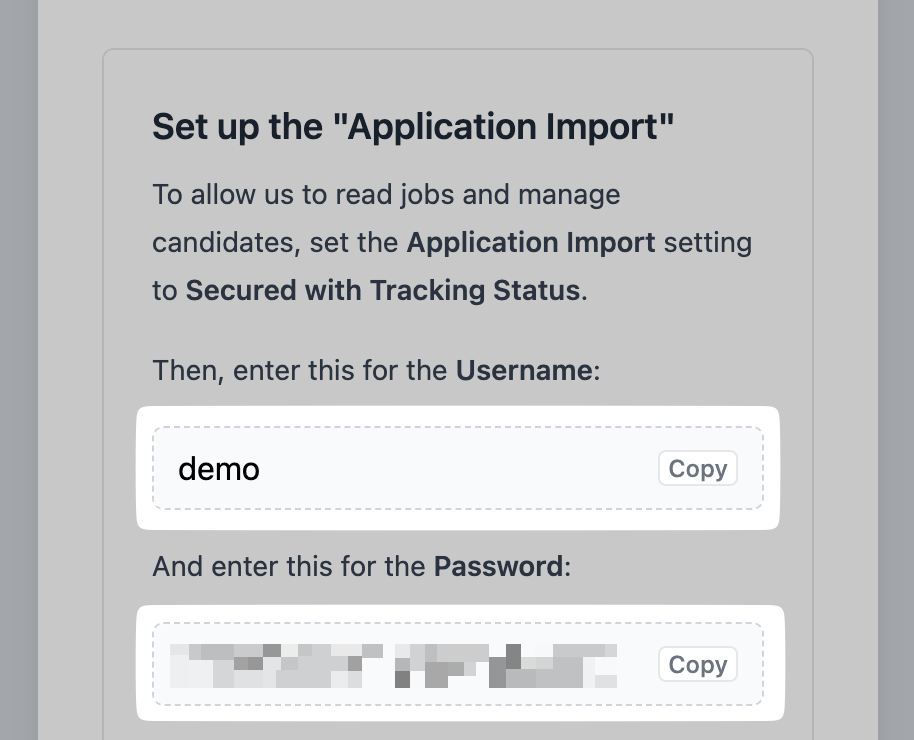Click the "demo" username text
The image size is (914, 740).
tap(219, 468)
